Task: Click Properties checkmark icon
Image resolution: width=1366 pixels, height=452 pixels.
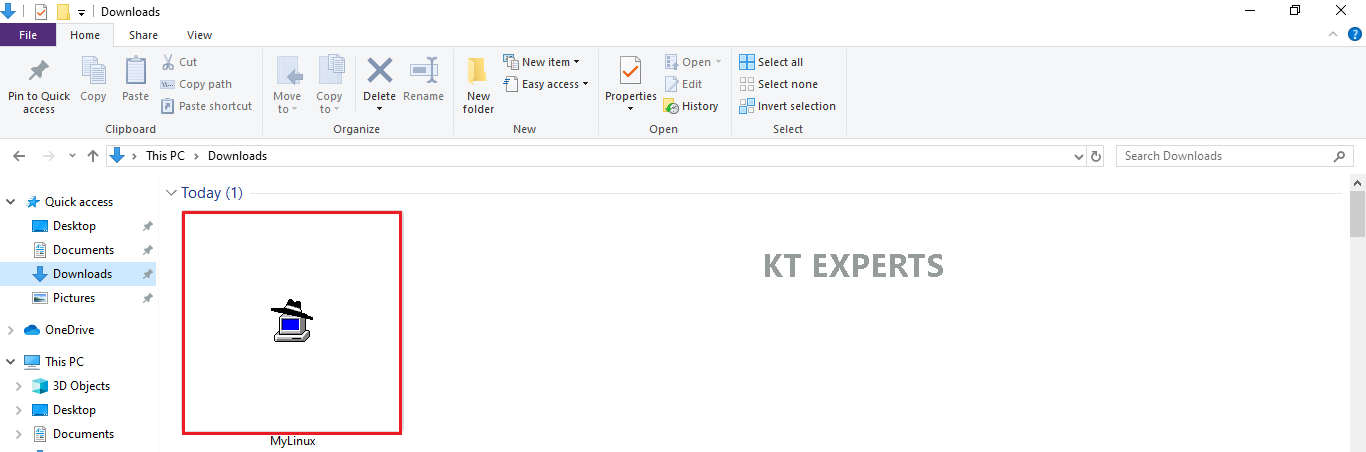Action: click(x=630, y=71)
